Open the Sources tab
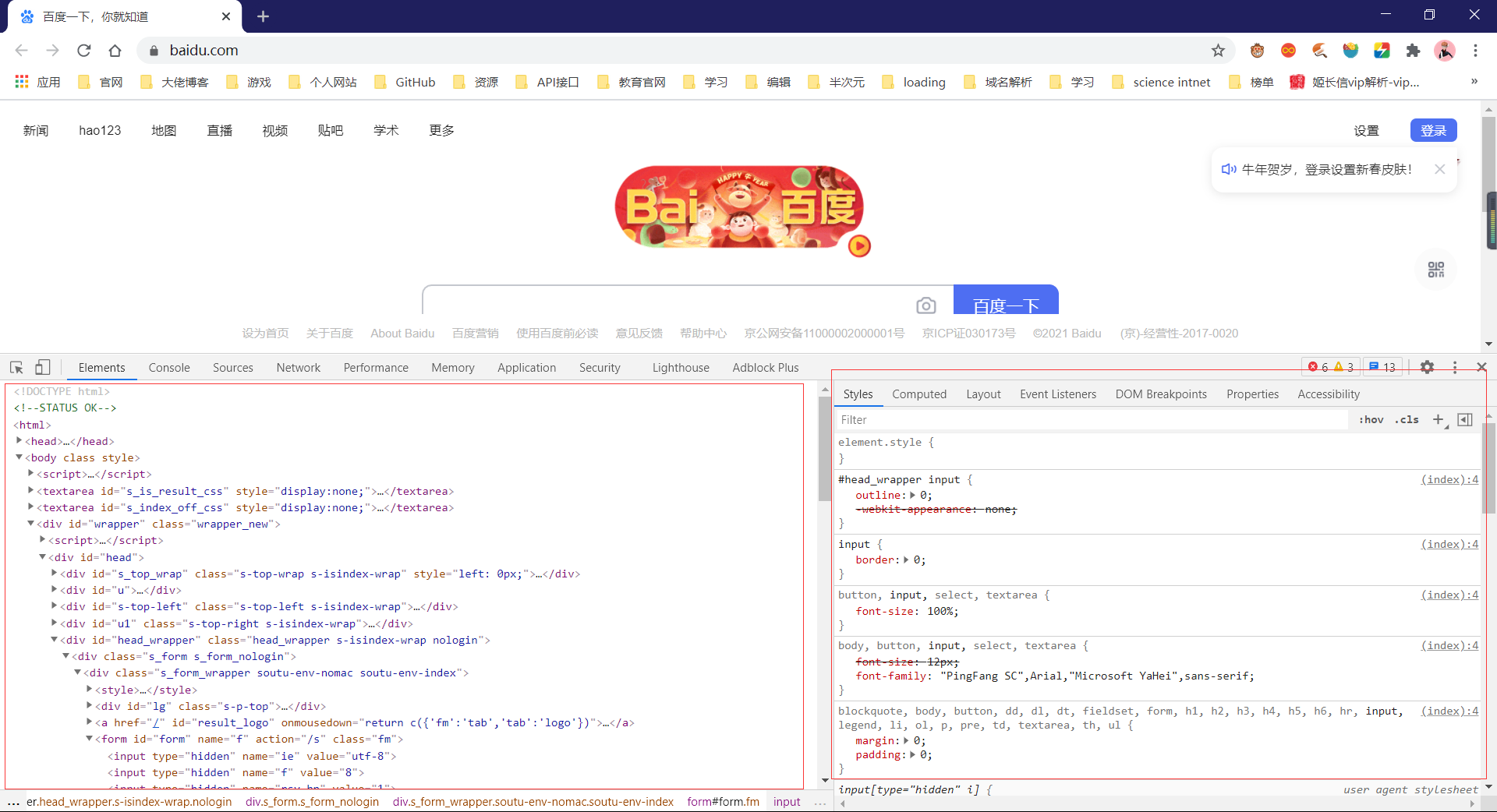This screenshot has height=812, width=1497. point(233,367)
